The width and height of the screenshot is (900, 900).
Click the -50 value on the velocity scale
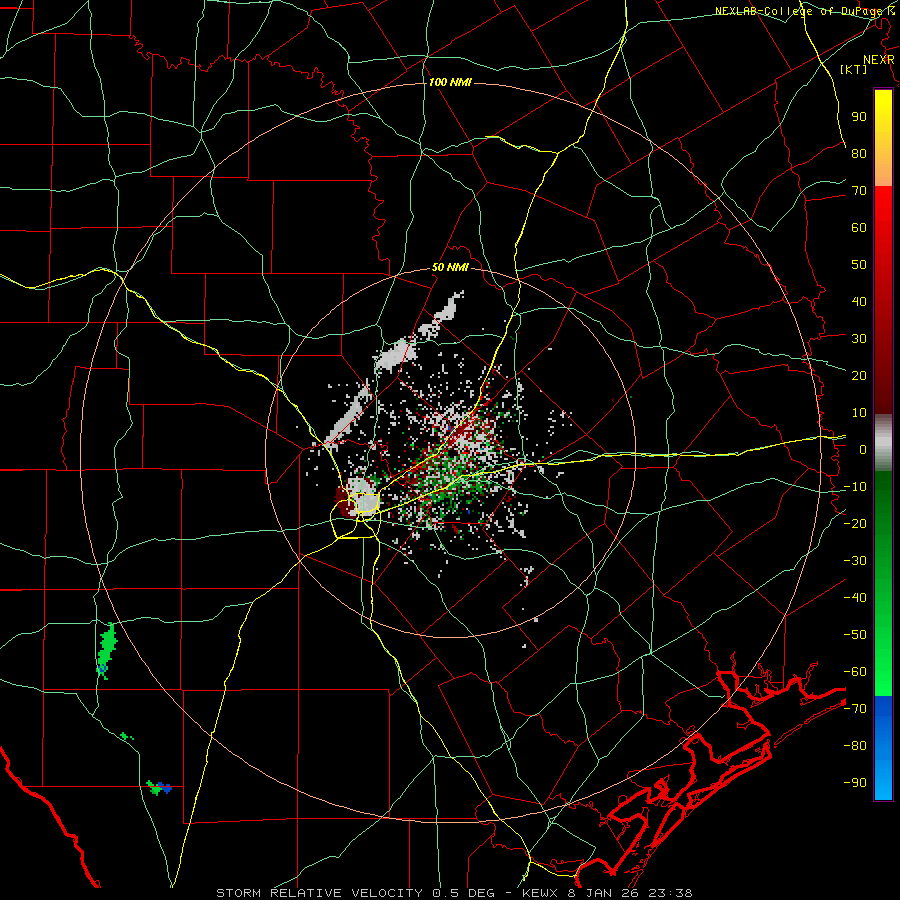pyautogui.click(x=855, y=634)
